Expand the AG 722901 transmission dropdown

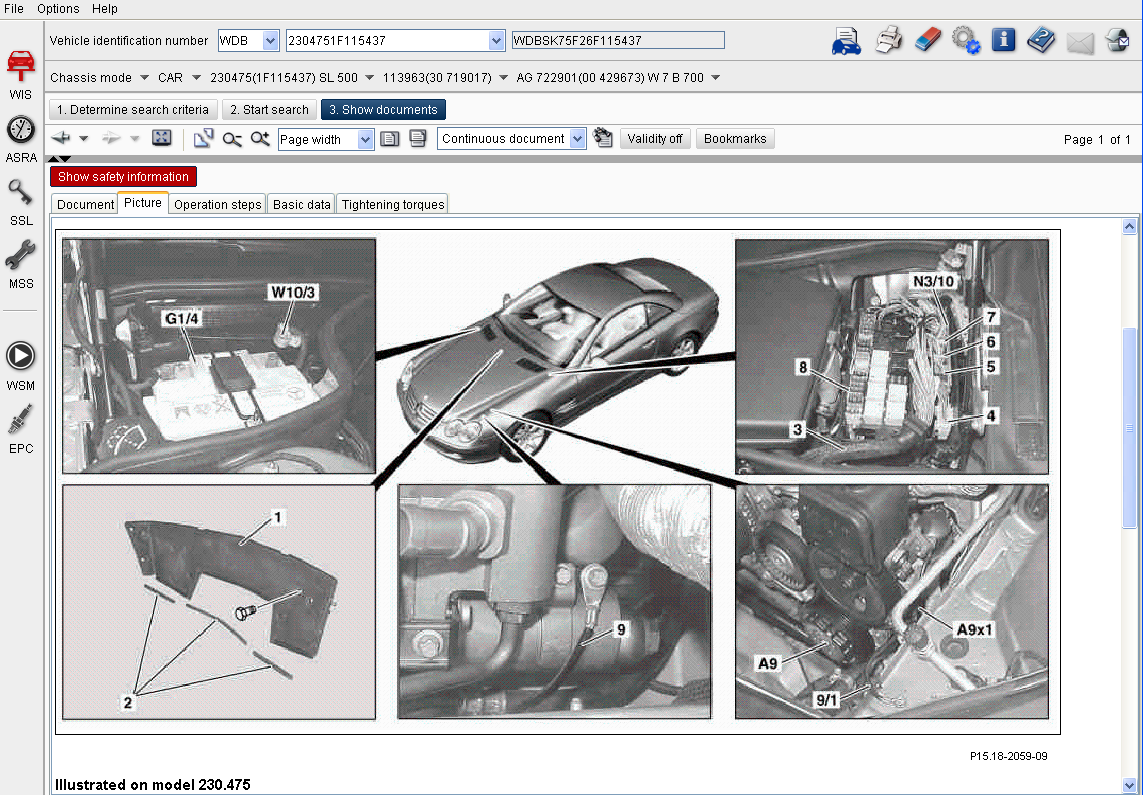(x=715, y=77)
